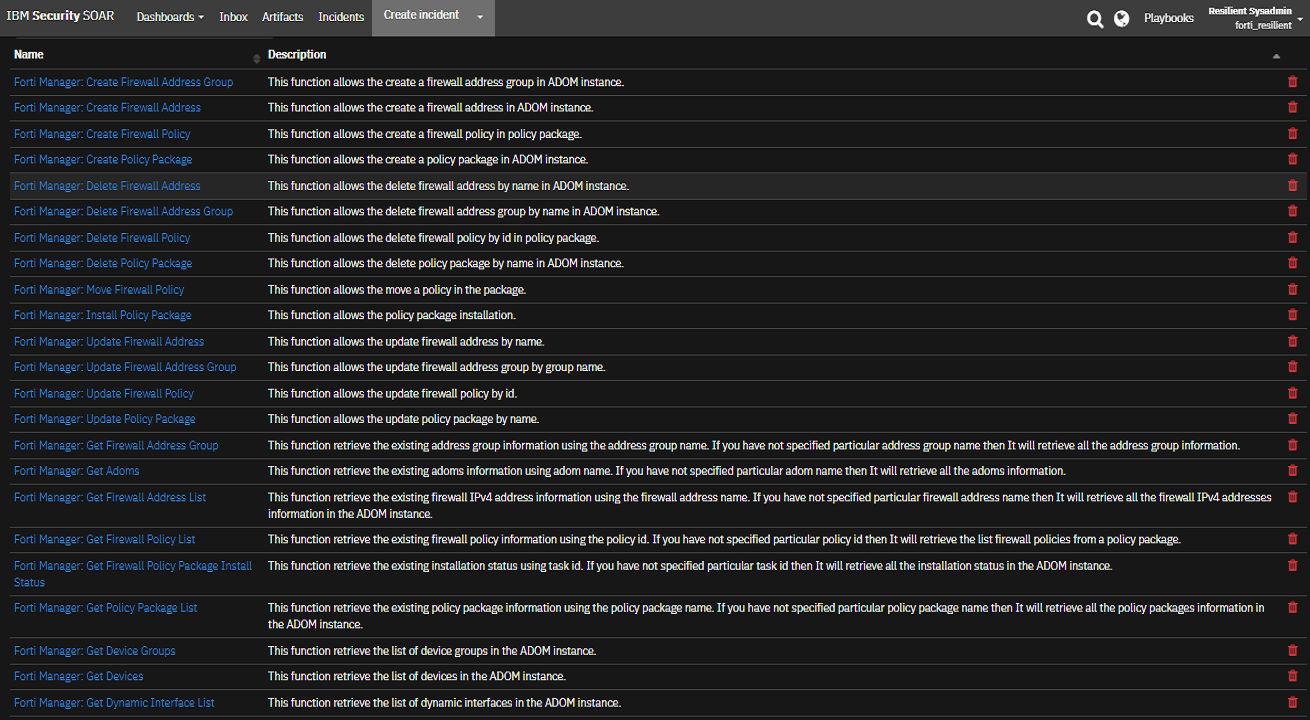Click the globe icon in top bar
Image resolution: width=1310 pixels, height=720 pixels.
point(1122,18)
